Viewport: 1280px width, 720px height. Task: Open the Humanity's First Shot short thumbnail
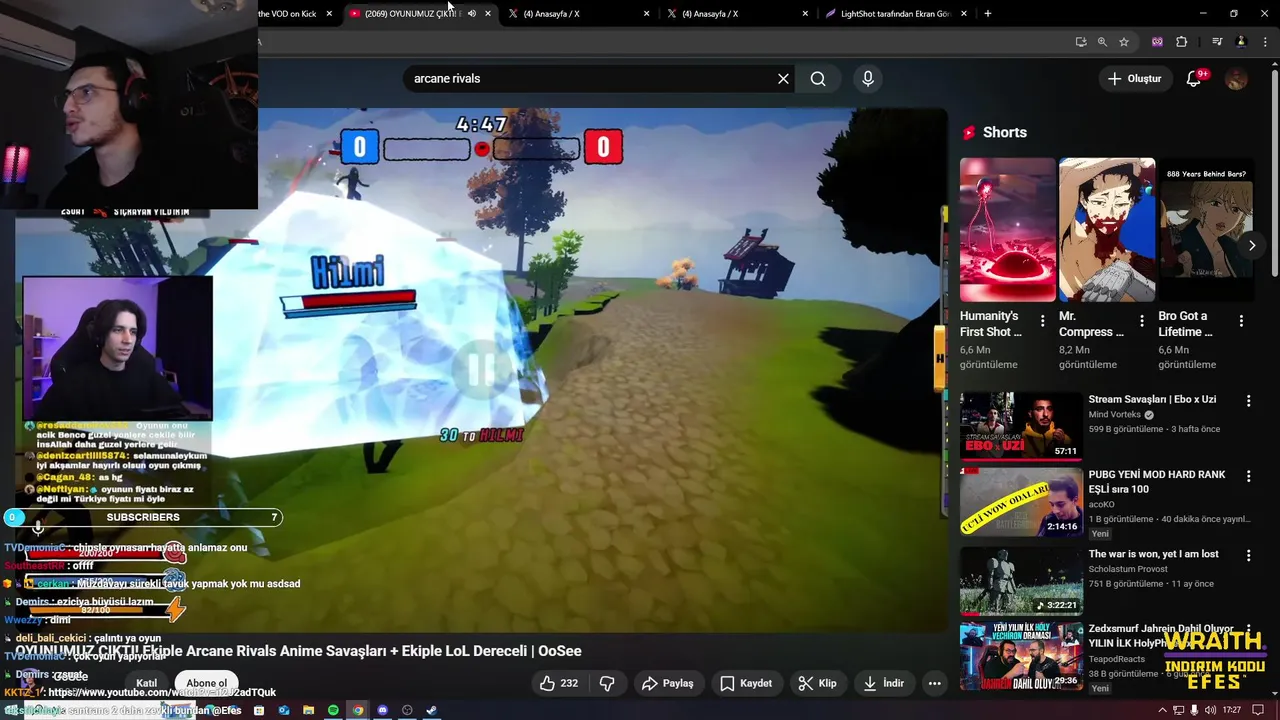click(x=1007, y=230)
